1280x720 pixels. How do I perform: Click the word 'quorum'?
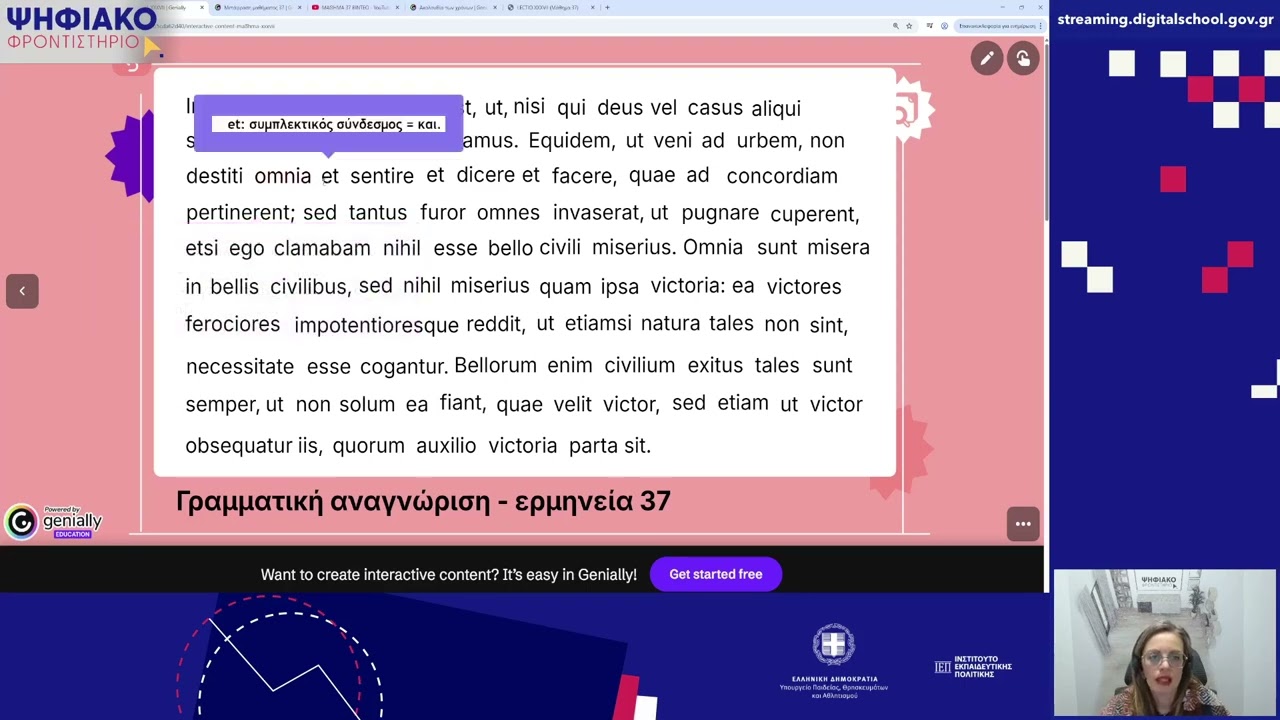(369, 446)
